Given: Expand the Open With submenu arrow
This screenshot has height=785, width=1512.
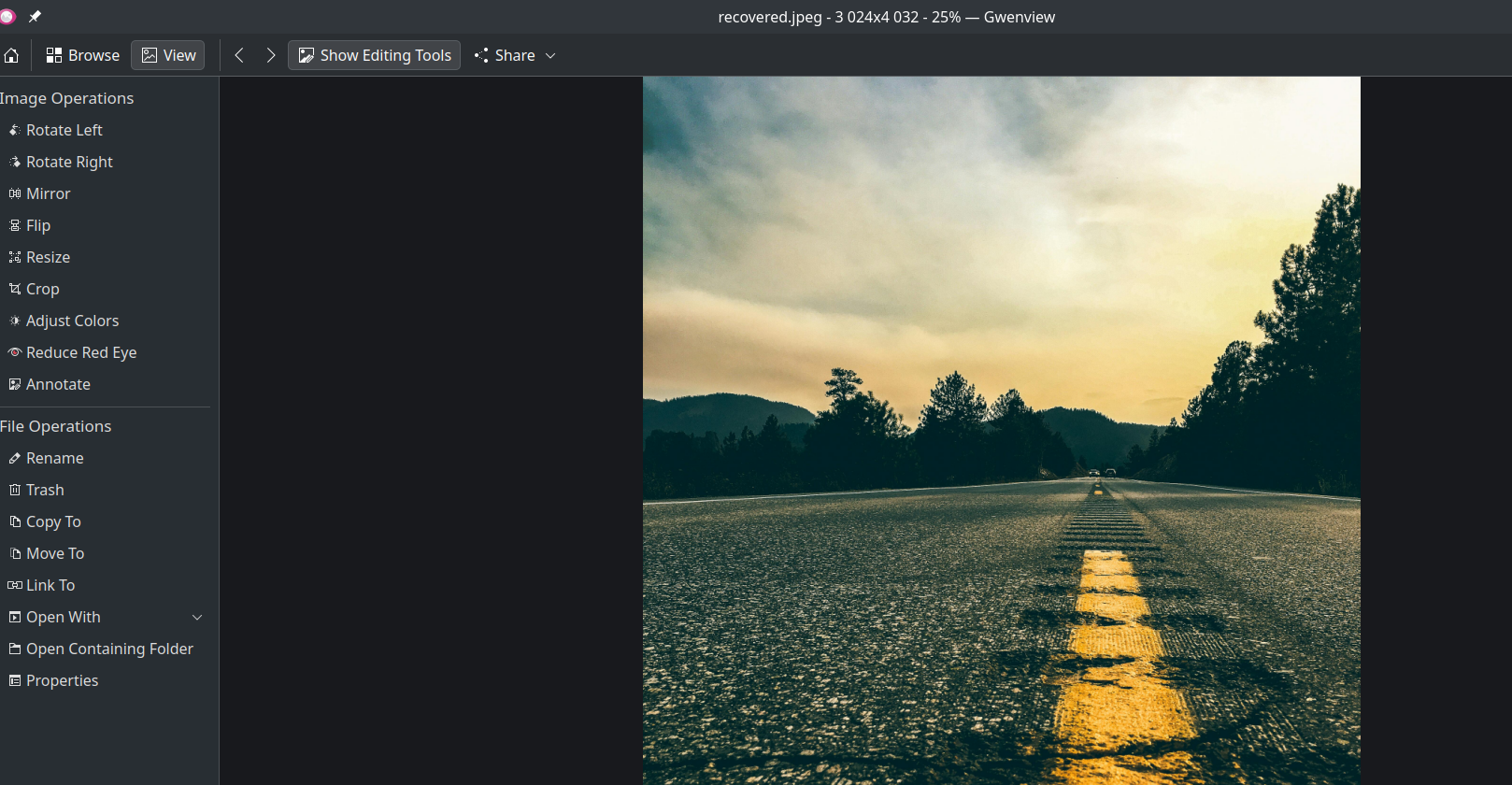Looking at the screenshot, I should tap(197, 617).
